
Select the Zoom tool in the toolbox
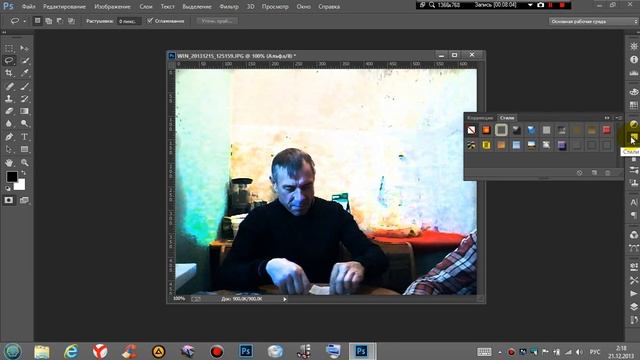click(24, 162)
